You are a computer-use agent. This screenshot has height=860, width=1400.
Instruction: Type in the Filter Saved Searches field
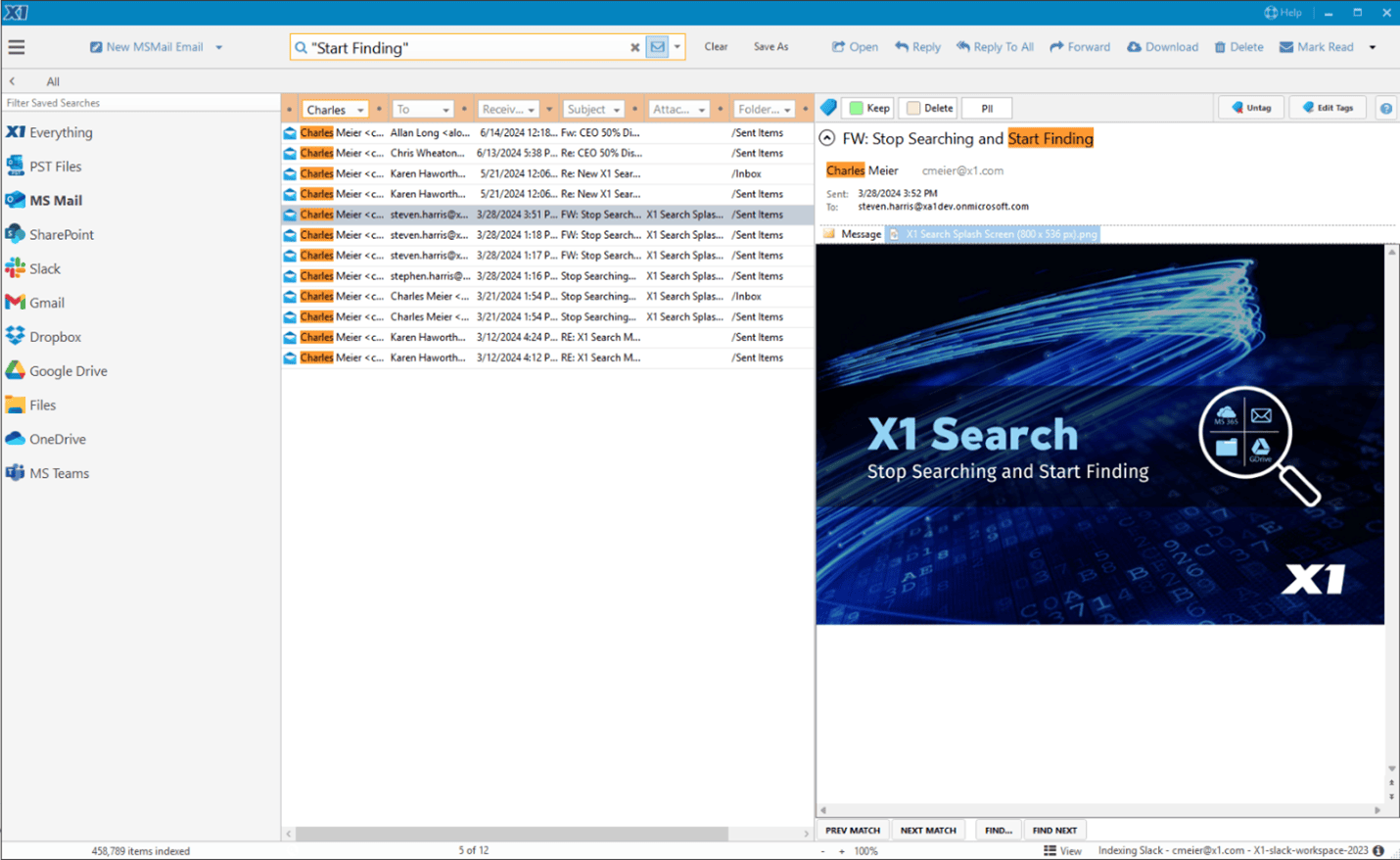click(x=137, y=102)
